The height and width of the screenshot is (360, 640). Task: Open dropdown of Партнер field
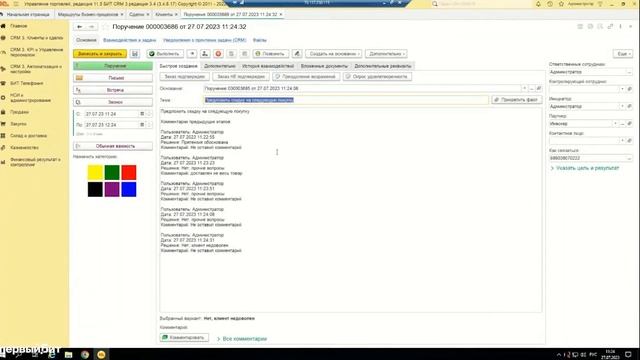click(x=616, y=123)
